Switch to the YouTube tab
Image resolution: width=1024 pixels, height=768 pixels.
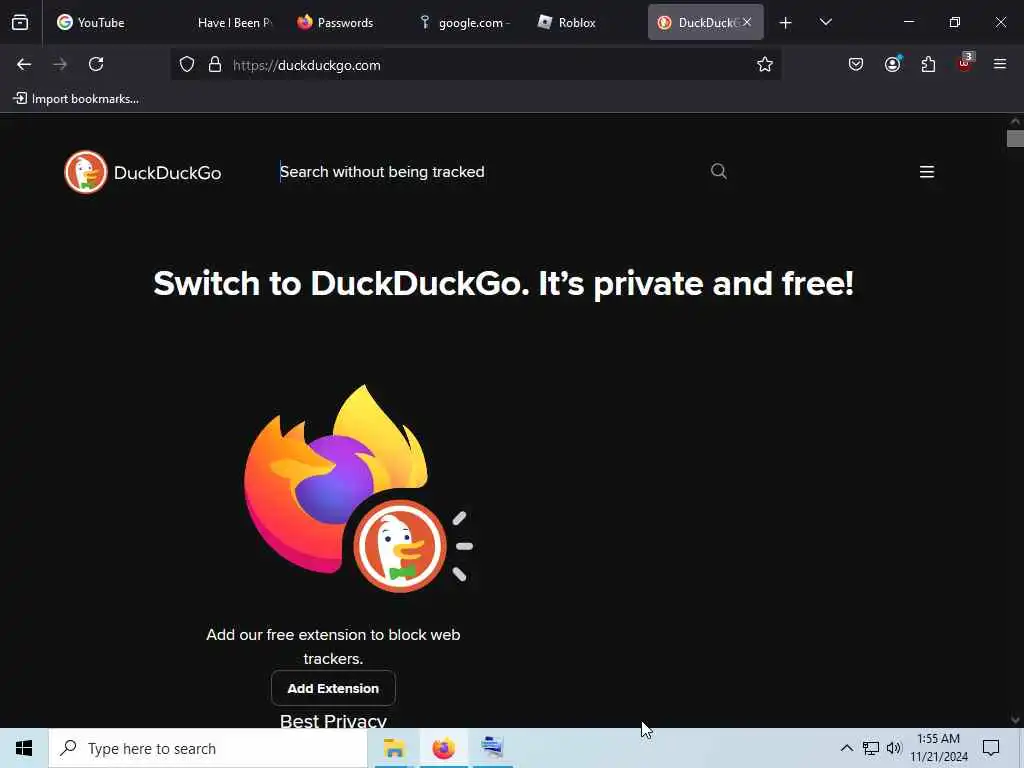pyautogui.click(x=102, y=22)
